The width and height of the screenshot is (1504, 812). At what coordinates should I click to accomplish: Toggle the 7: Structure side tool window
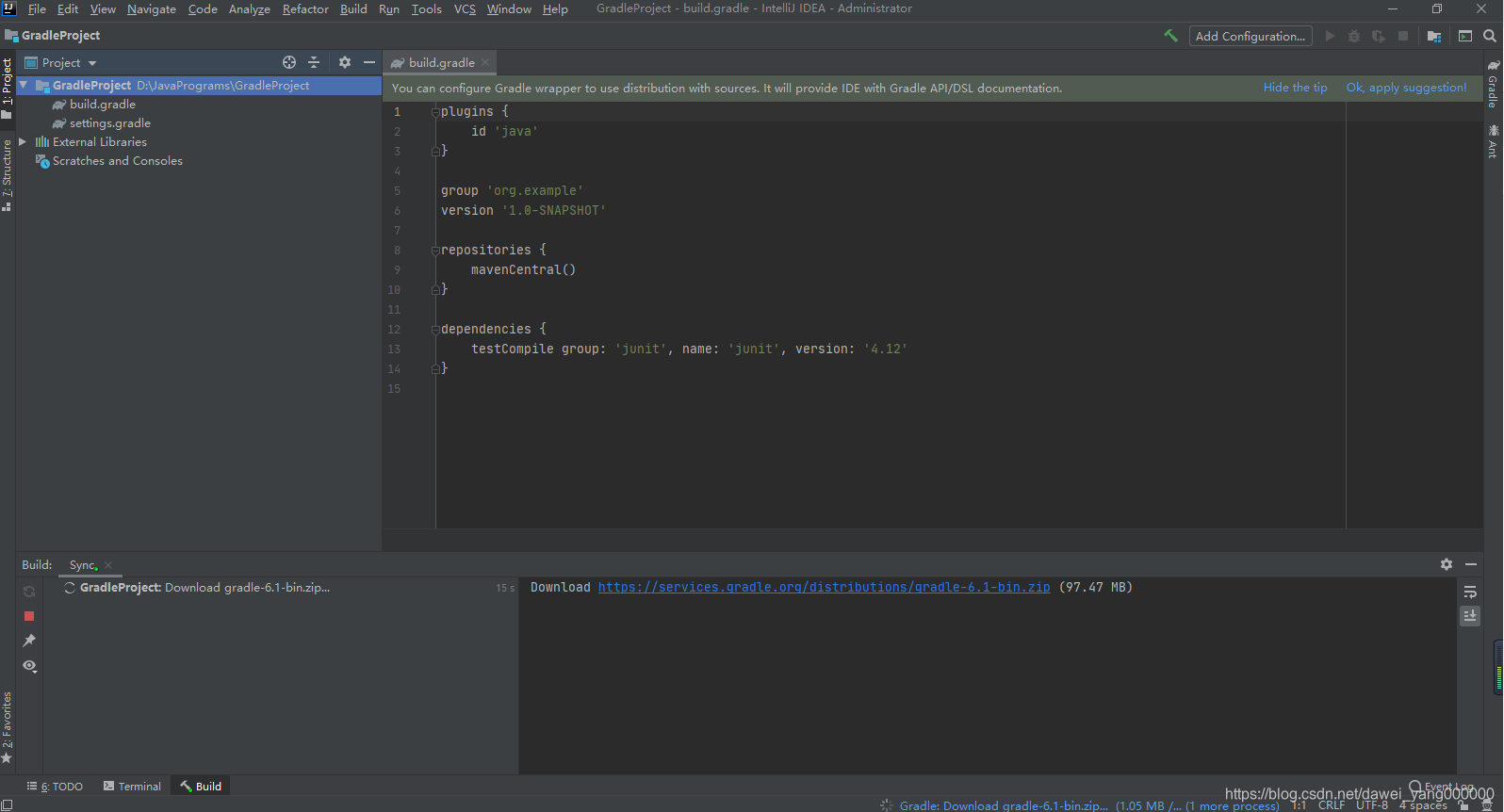pos(7,175)
